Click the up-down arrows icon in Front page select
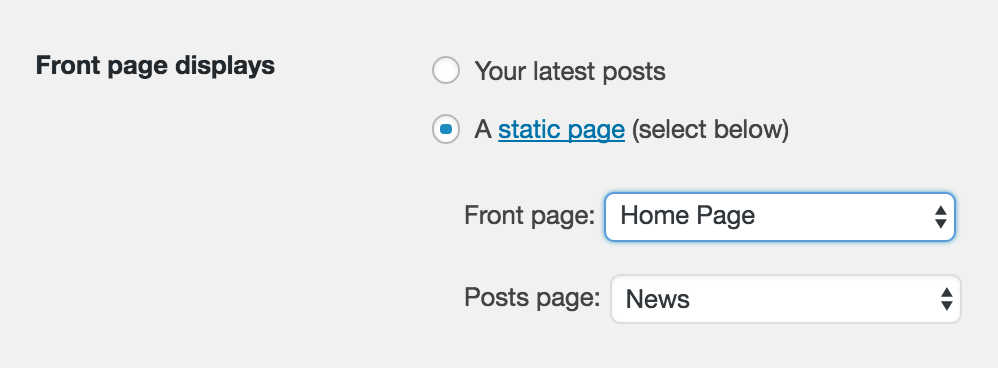The image size is (998, 368). (941, 216)
